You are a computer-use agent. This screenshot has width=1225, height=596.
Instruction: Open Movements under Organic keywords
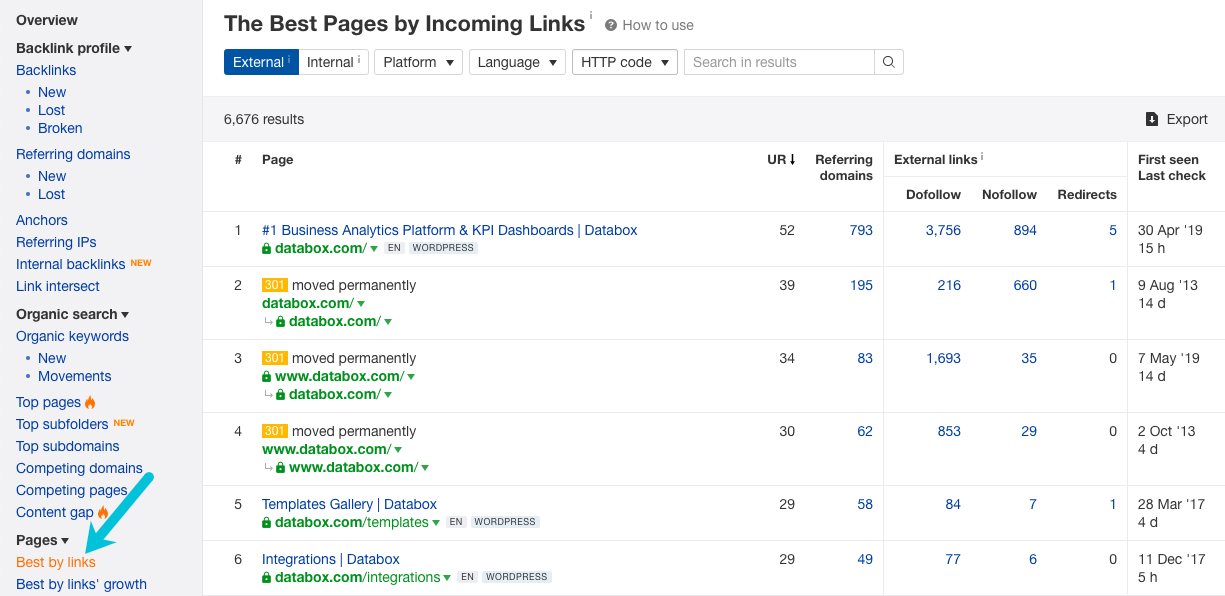click(75, 376)
